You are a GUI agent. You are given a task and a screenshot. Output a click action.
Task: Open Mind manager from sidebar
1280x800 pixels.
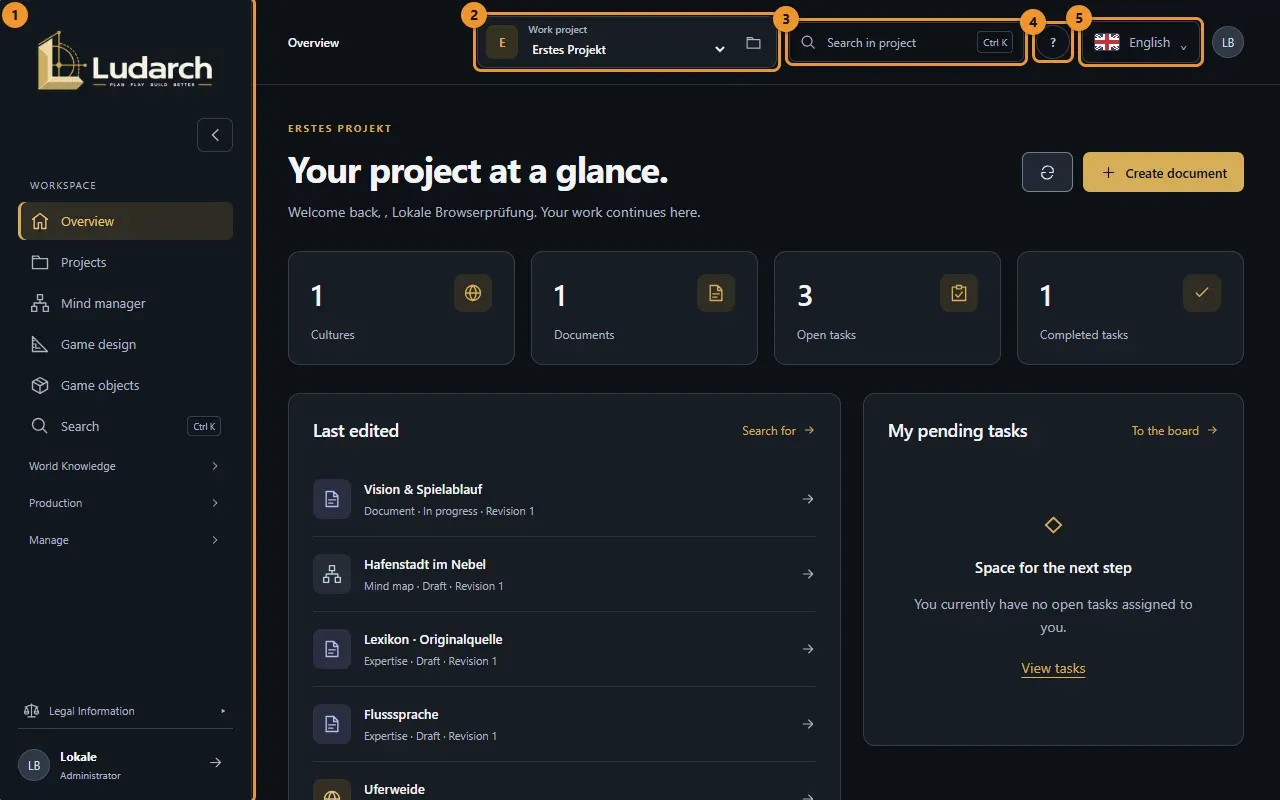[126, 303]
